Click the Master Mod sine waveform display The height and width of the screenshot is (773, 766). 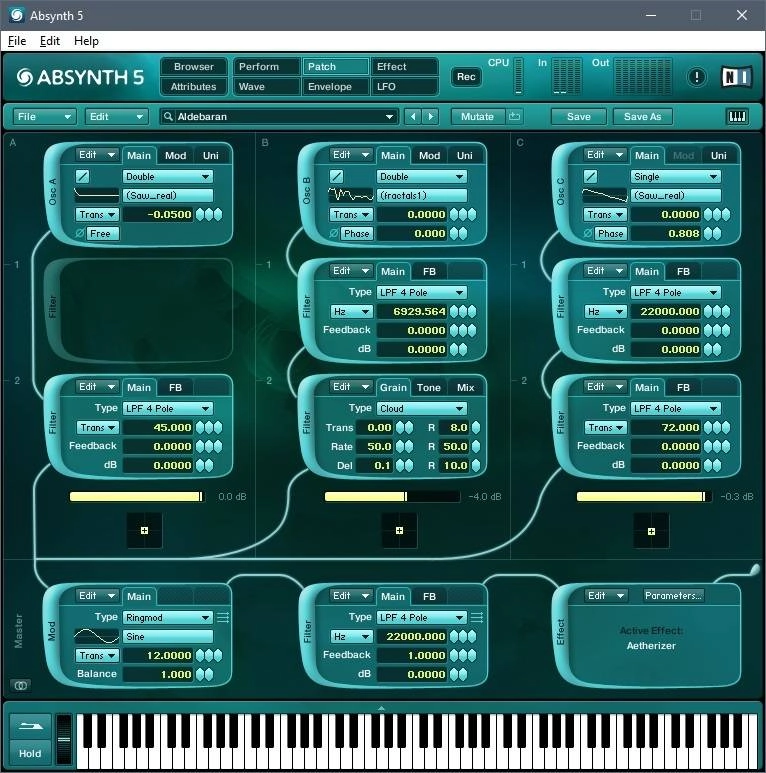coord(96,636)
